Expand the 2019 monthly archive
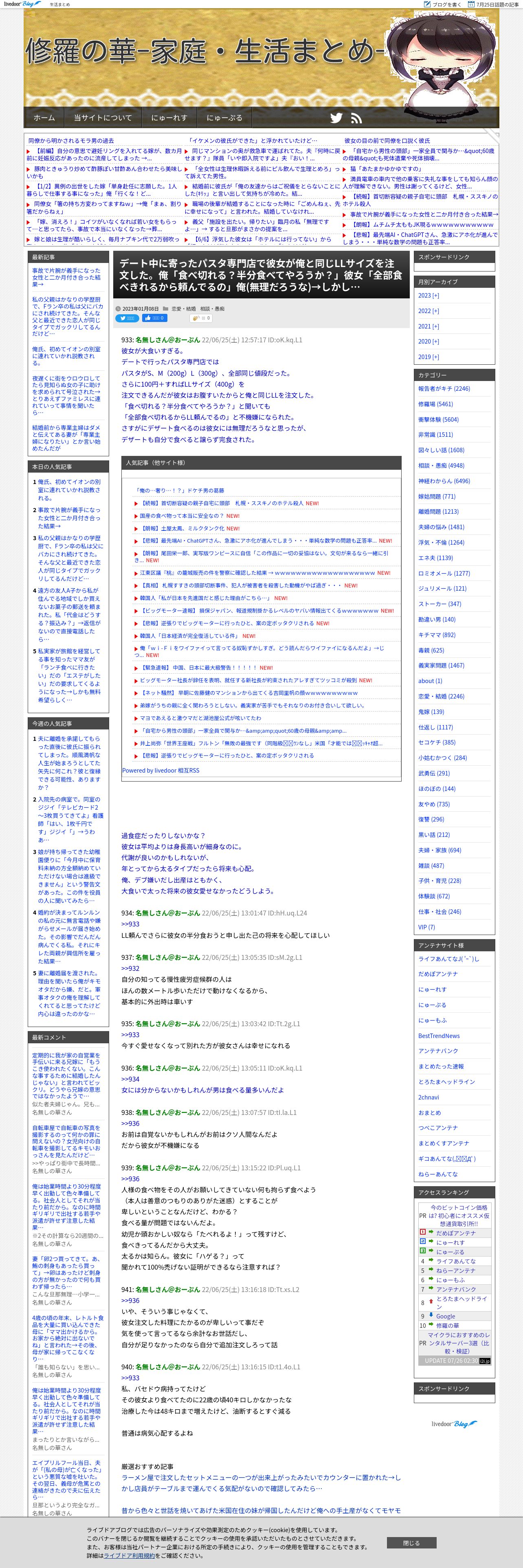Image resolution: width=523 pixels, height=1568 pixels. click(429, 357)
